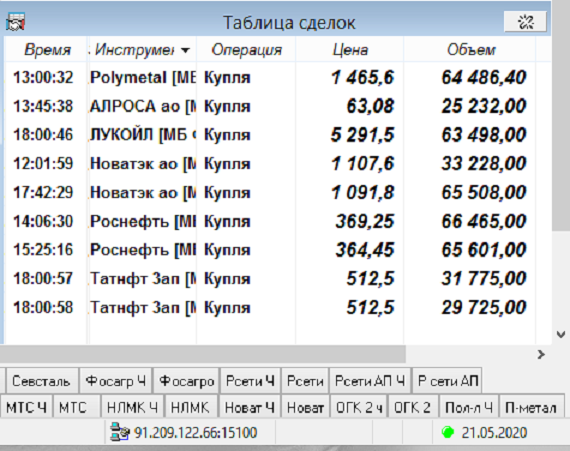Click the unpin button in title bar
570x451 pixels.
[525, 21]
